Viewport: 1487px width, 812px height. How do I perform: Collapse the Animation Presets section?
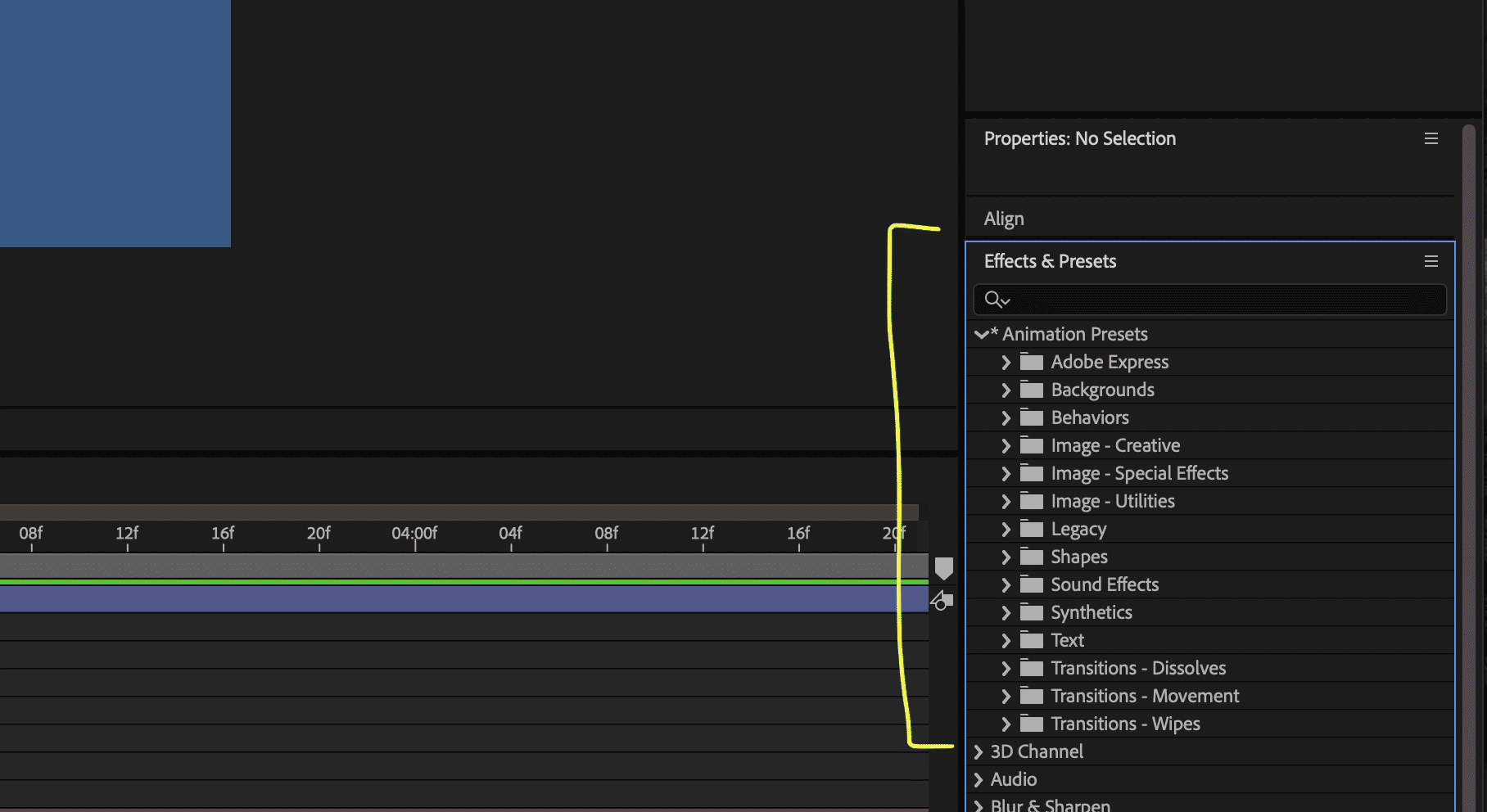(x=980, y=334)
